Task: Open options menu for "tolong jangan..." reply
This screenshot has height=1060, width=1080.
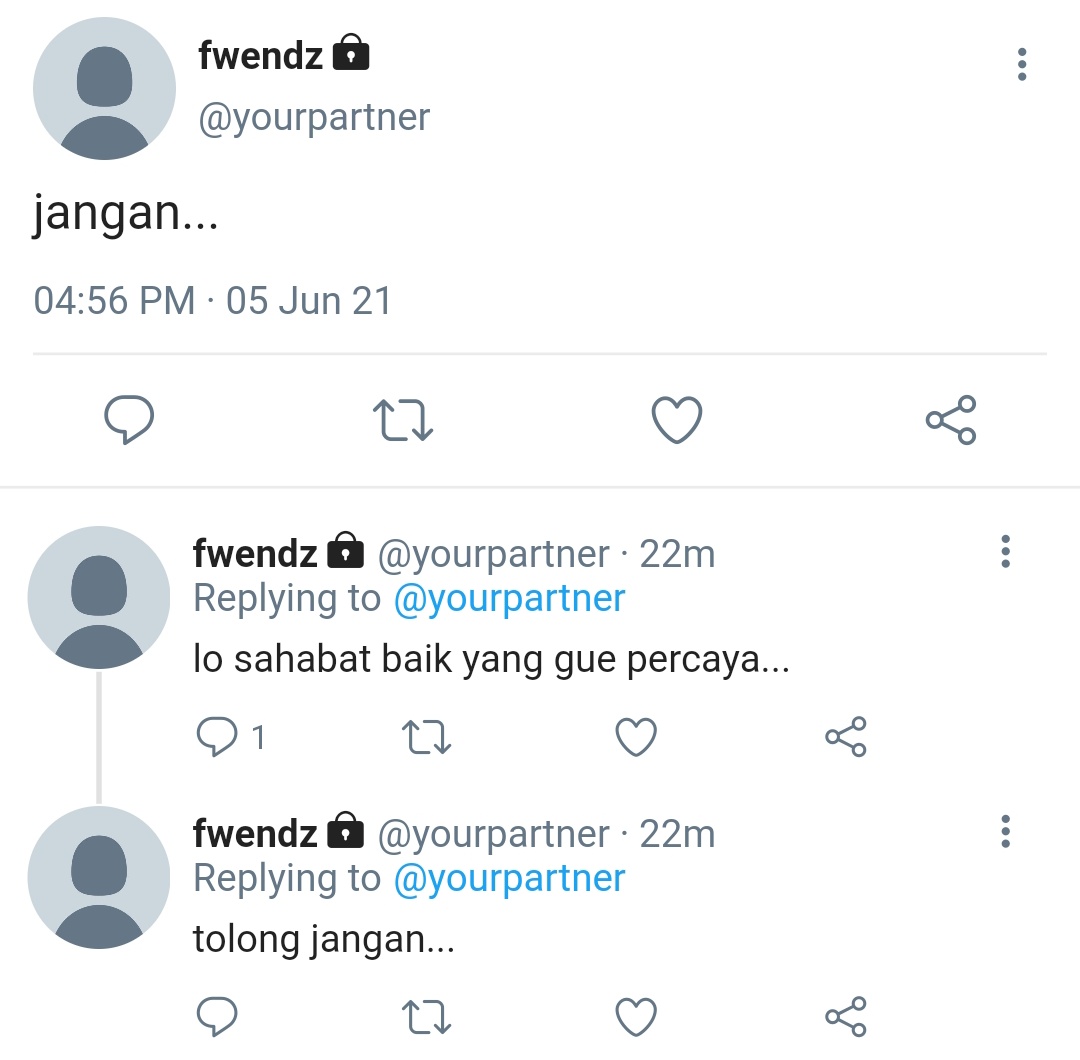Action: coord(1006,831)
